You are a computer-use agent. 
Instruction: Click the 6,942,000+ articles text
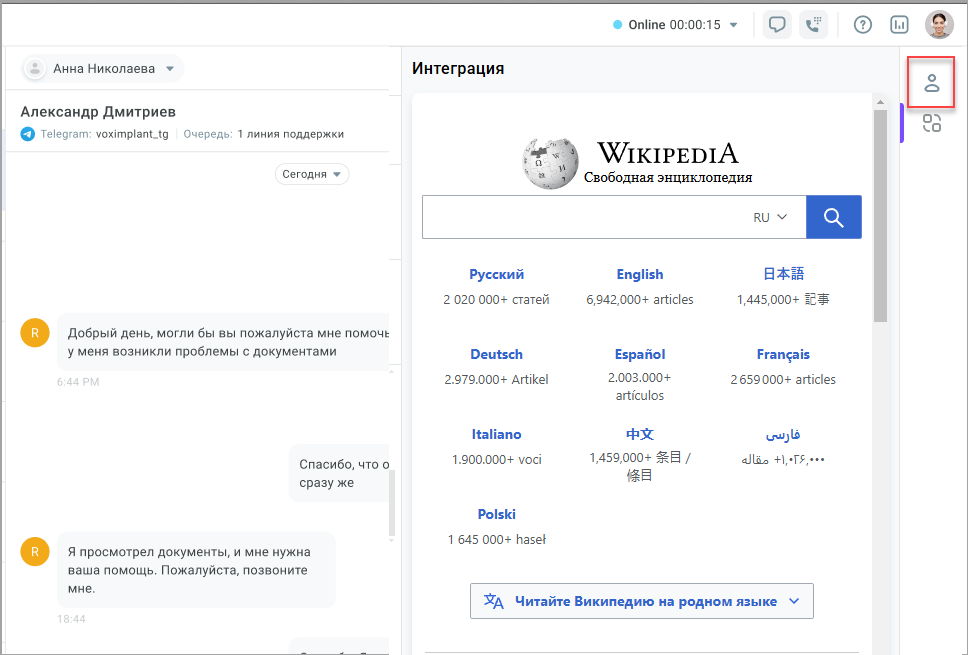point(640,299)
